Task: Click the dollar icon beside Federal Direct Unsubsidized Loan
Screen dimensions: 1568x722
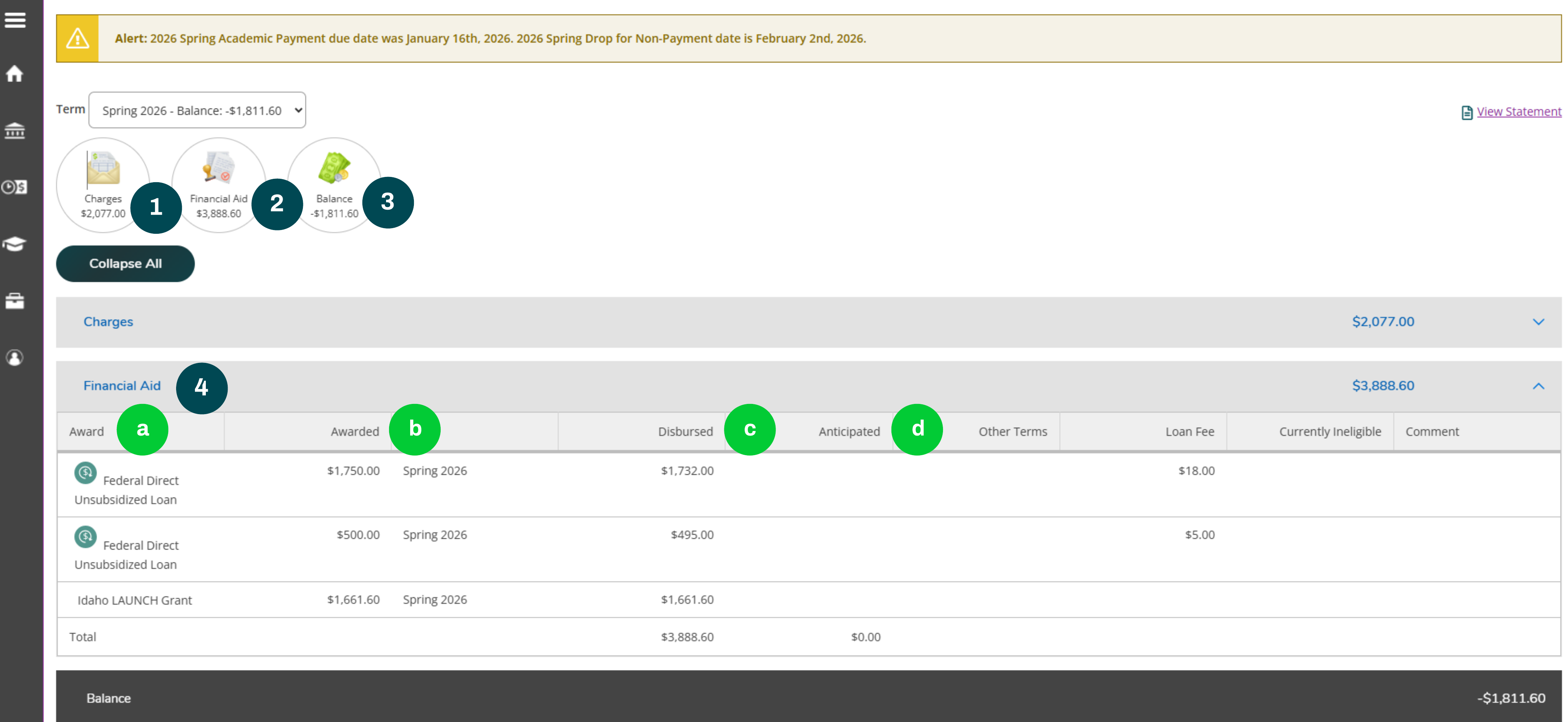Action: [85, 473]
